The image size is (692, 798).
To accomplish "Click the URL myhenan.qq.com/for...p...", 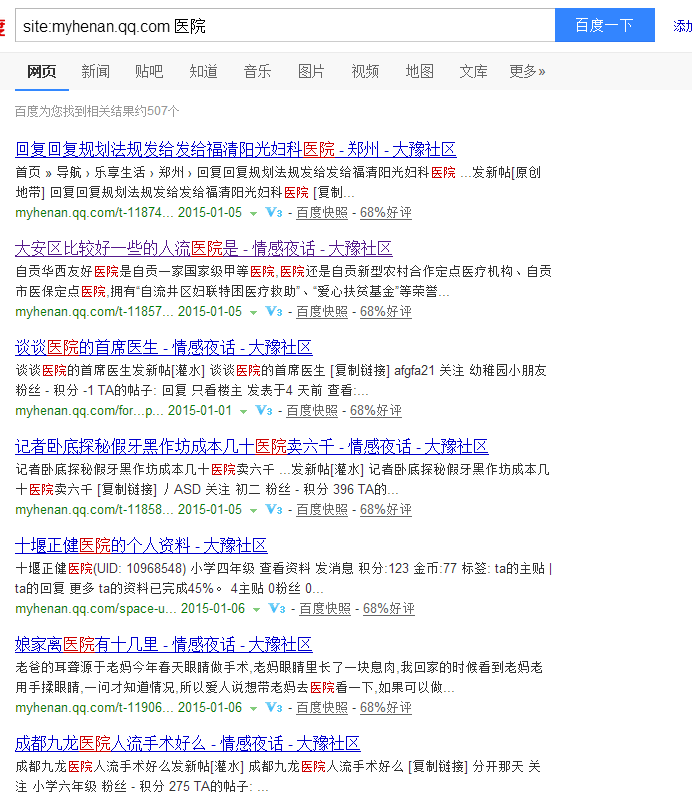I will click(89, 410).
